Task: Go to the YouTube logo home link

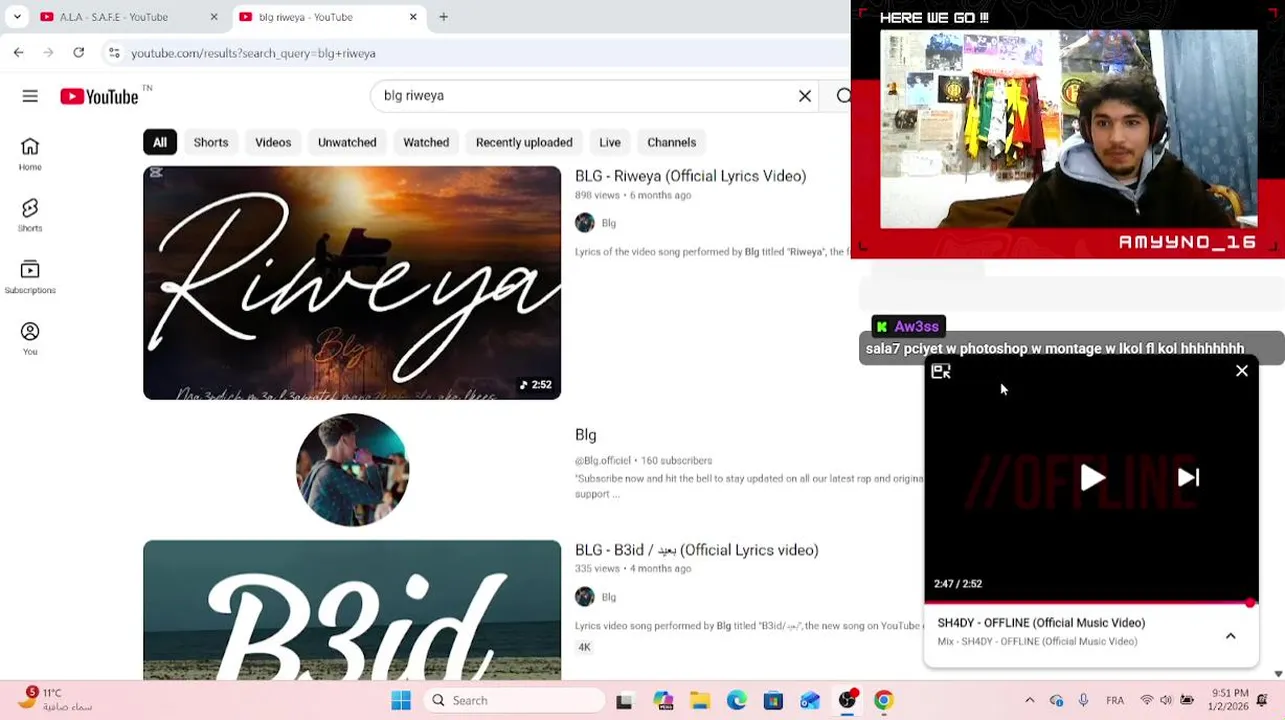Action: (x=99, y=96)
